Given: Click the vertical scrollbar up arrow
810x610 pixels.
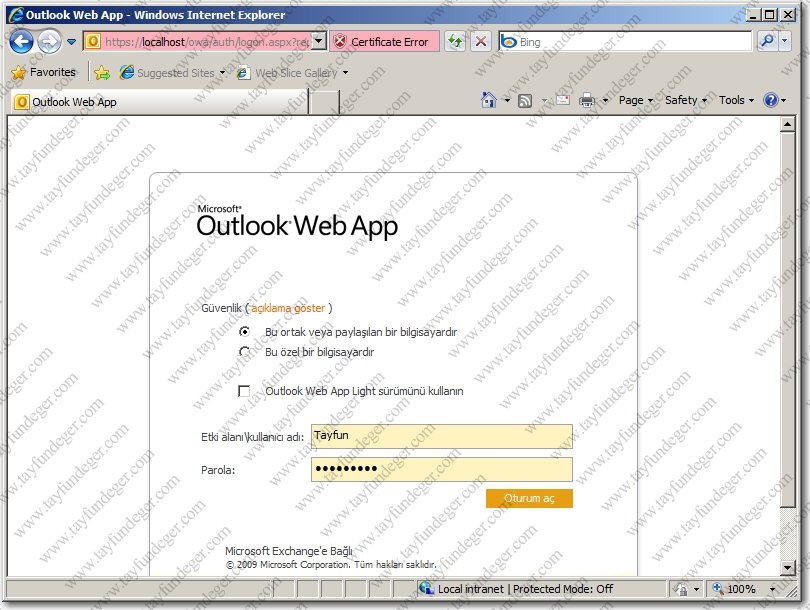Looking at the screenshot, I should [787, 124].
